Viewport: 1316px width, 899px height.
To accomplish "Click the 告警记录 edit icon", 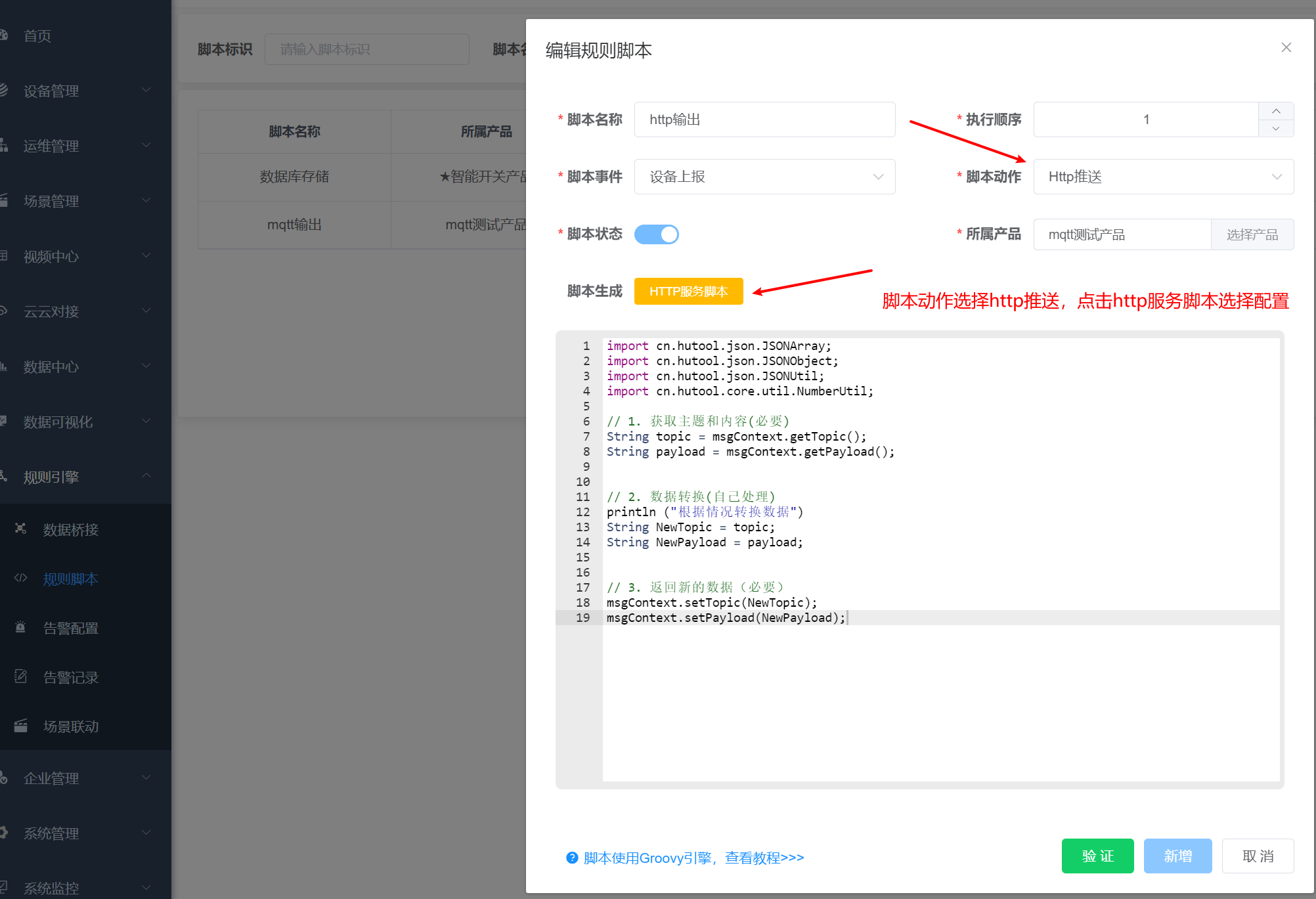I will 21,676.
